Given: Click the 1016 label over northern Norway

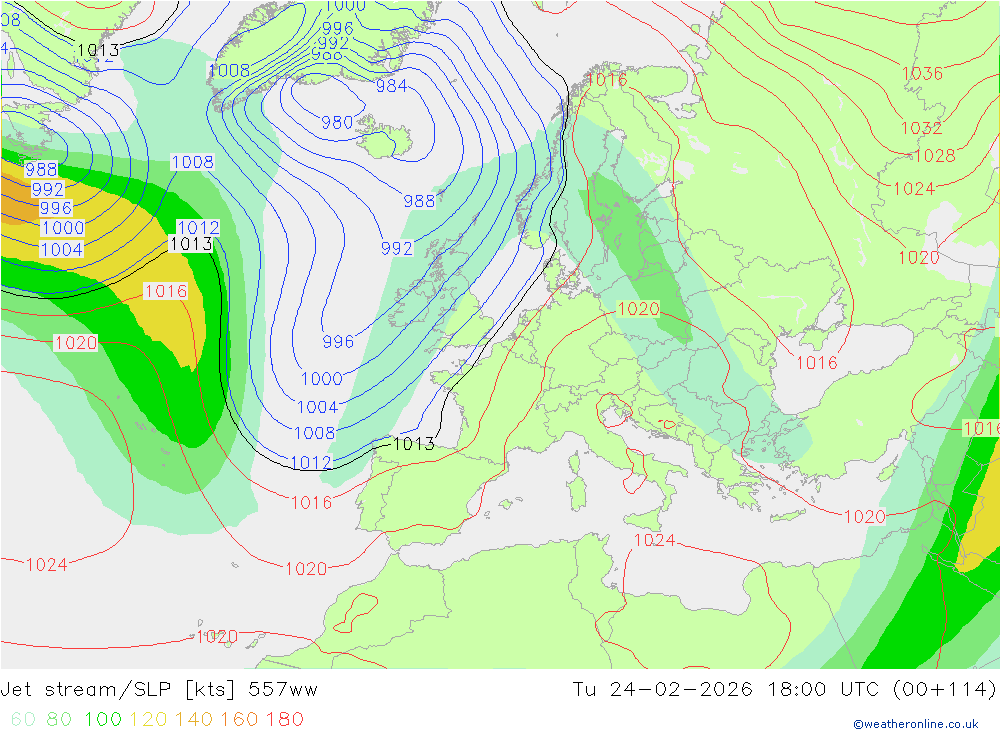Looking at the screenshot, I should point(607,80).
